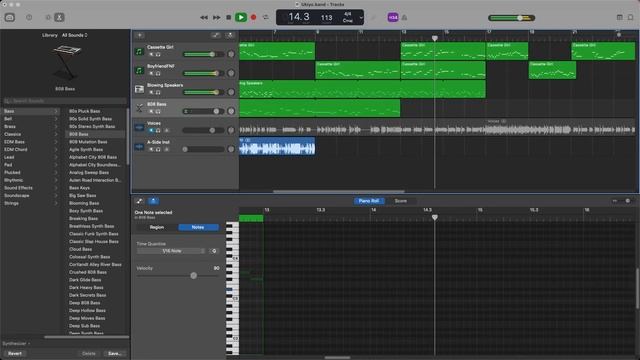This screenshot has width=640, height=360.
Task: Open the Note Pad button in toolbar
Action: click(x=620, y=17)
